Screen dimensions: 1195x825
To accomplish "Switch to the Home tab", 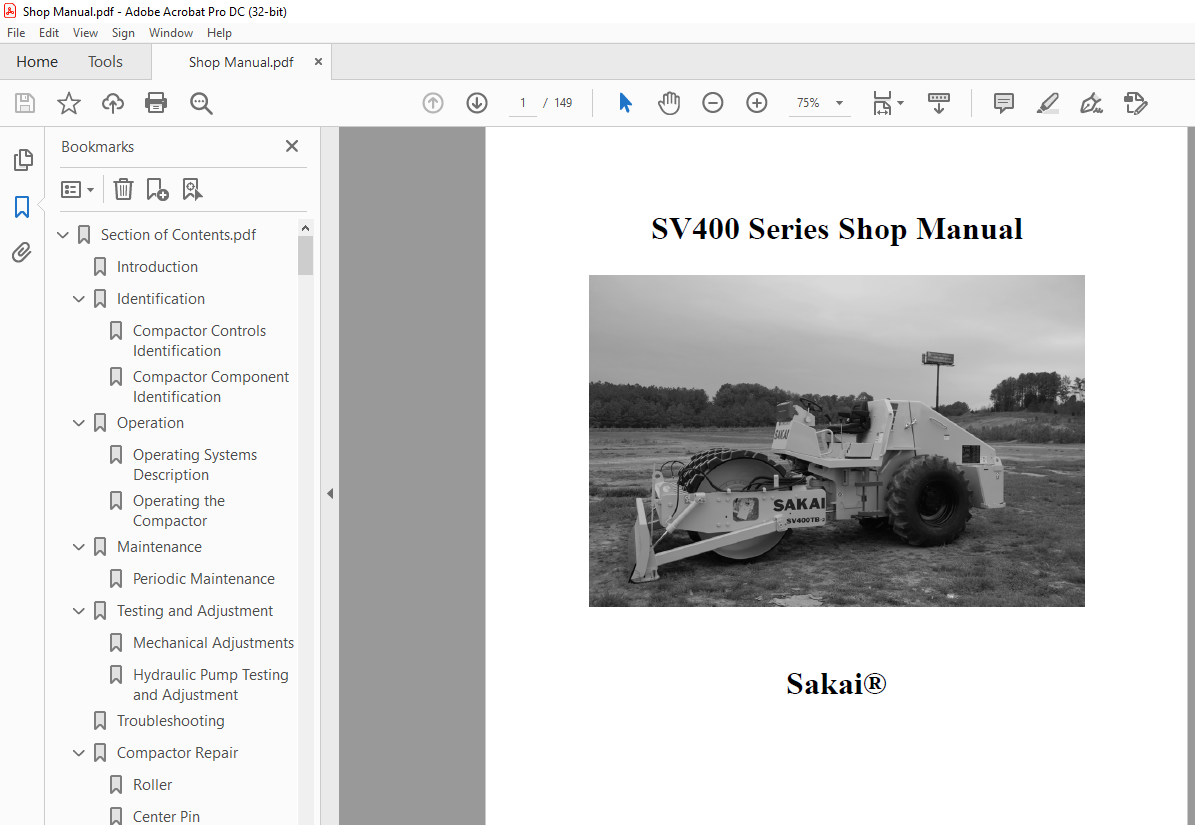I will click(37, 62).
